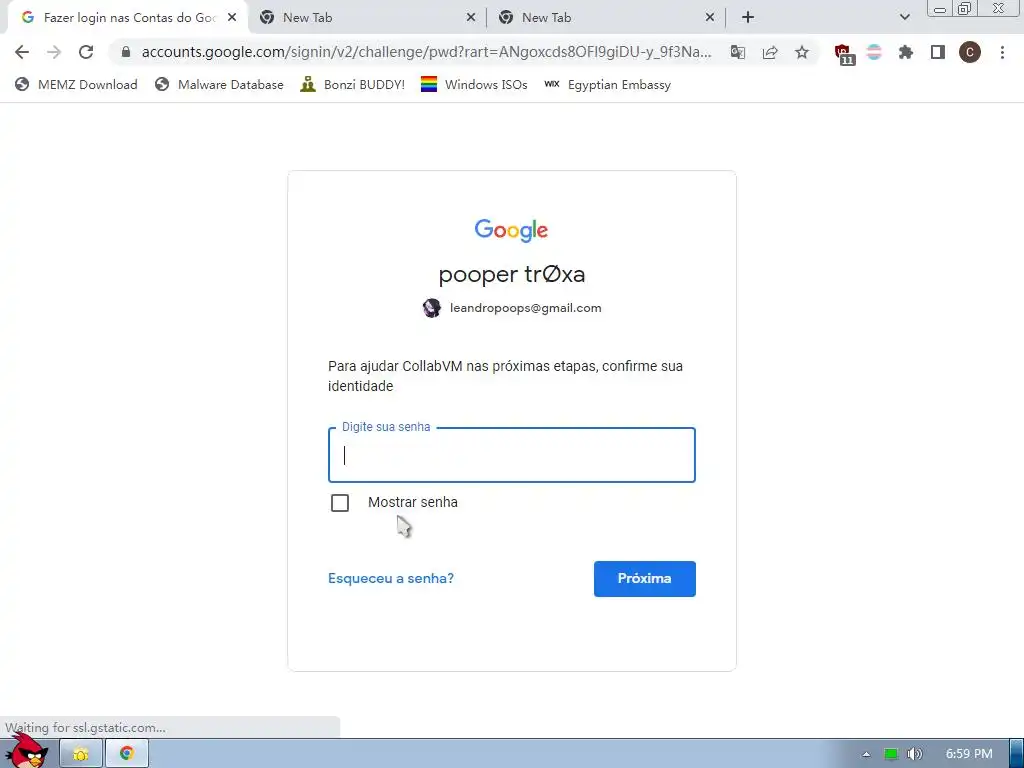Click the Show Desktop strip
The image size is (1024, 768).
click(x=1016, y=754)
